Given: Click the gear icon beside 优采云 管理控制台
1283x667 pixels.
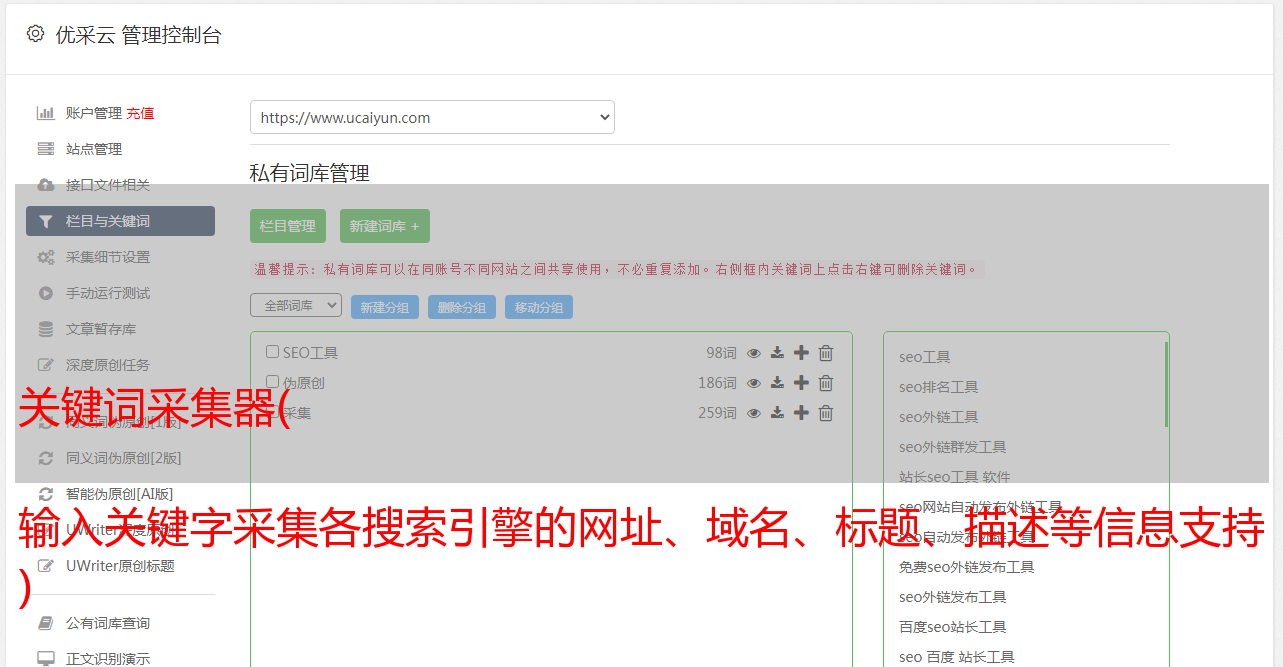Looking at the screenshot, I should coord(36,34).
